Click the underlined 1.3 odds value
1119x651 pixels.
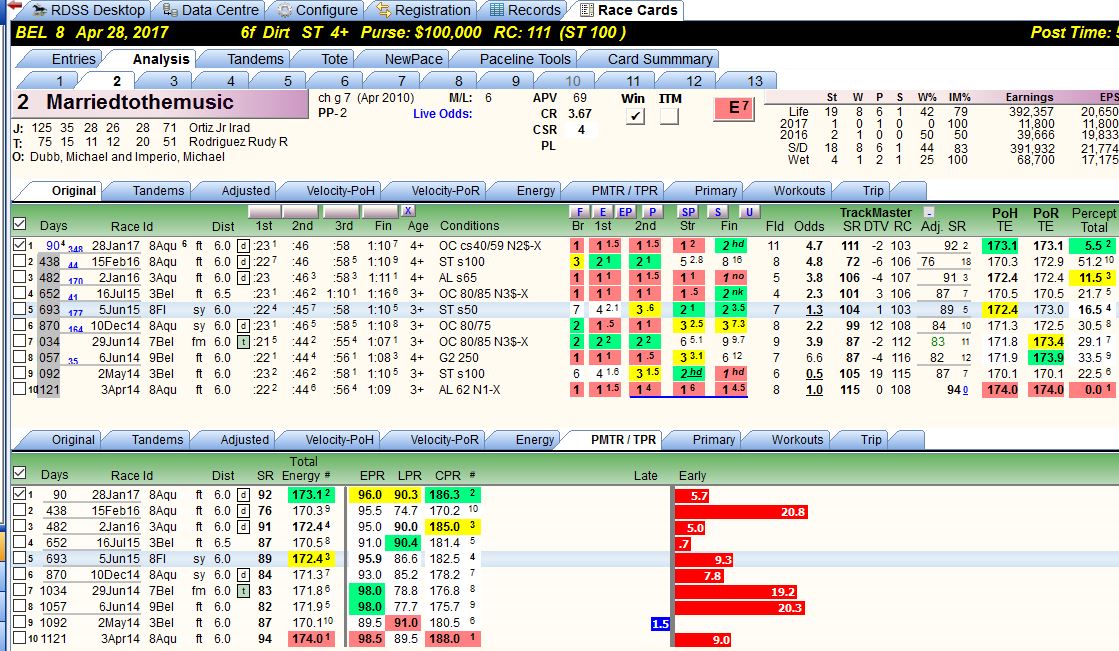point(814,310)
